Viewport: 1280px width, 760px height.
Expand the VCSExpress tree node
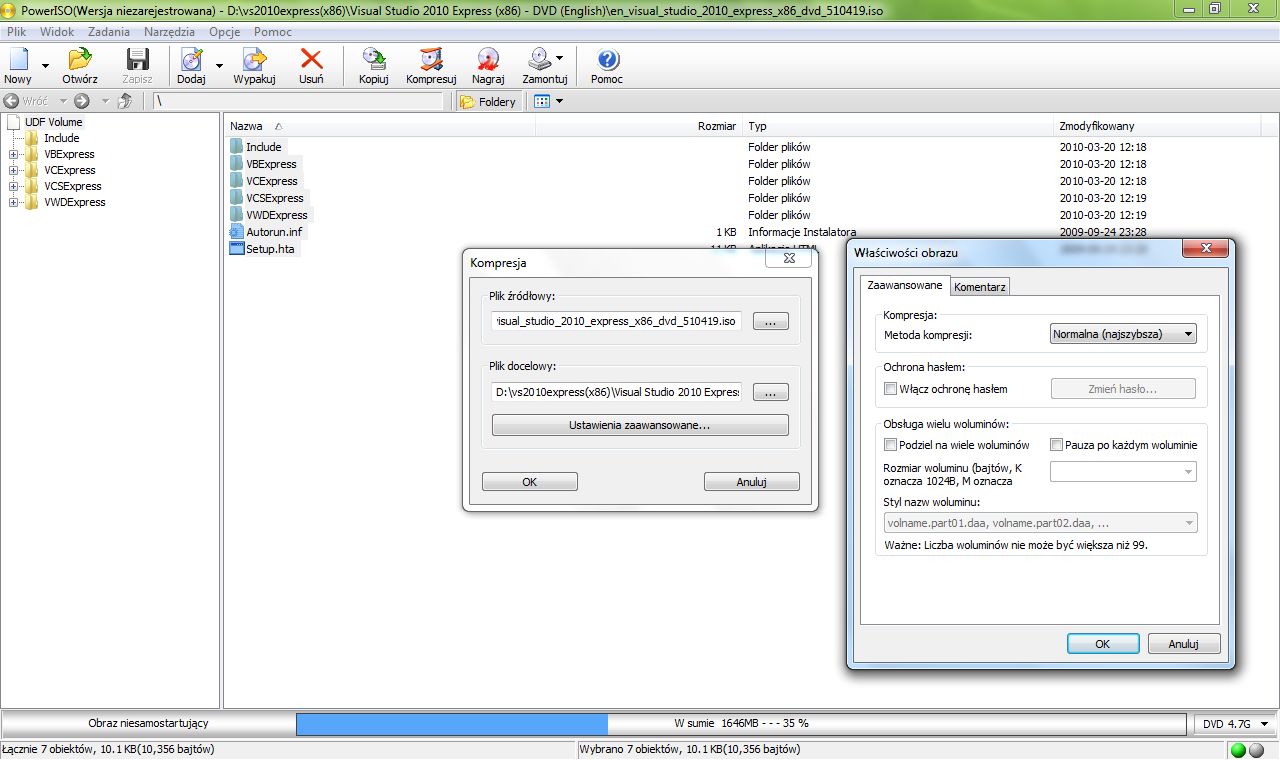pos(13,186)
